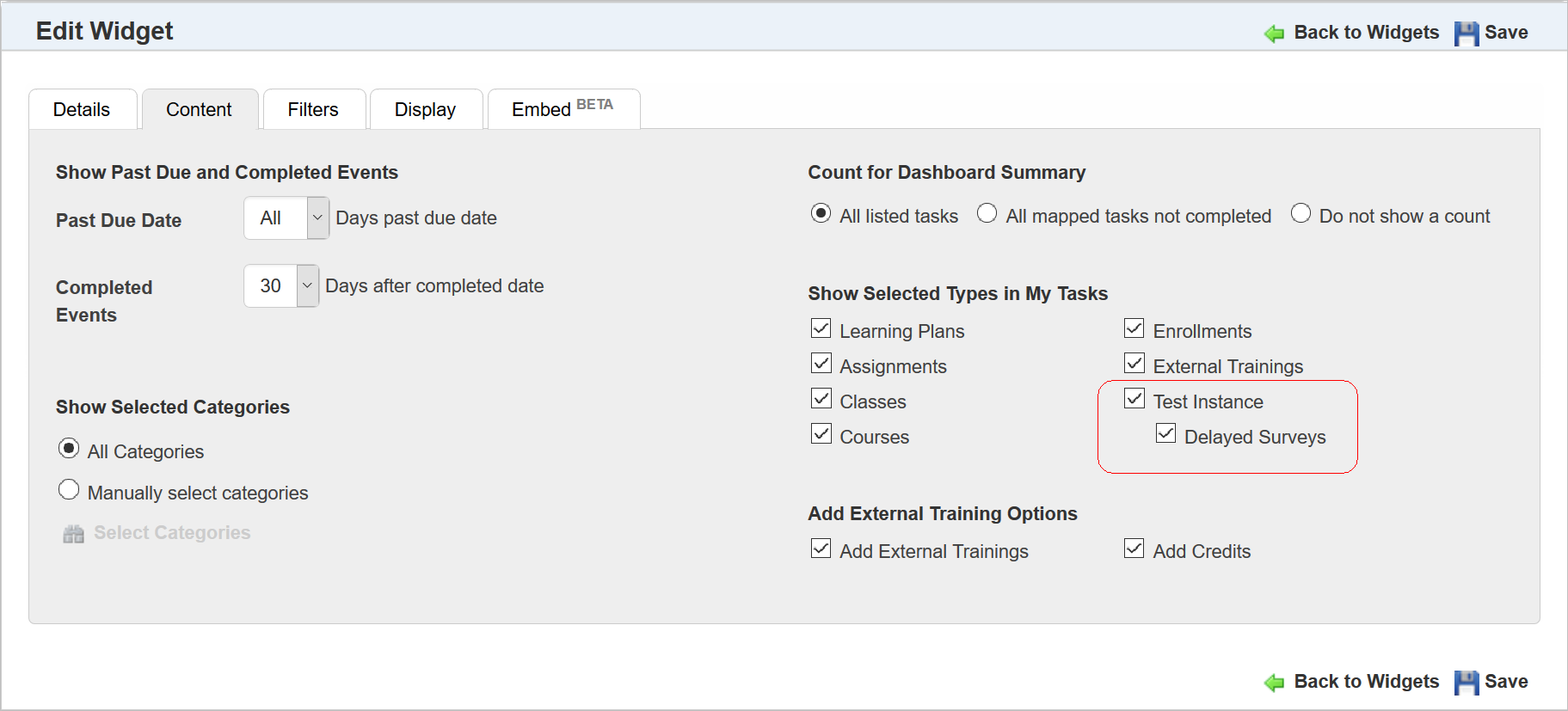
Task: Open the Display tab
Action: tap(425, 110)
